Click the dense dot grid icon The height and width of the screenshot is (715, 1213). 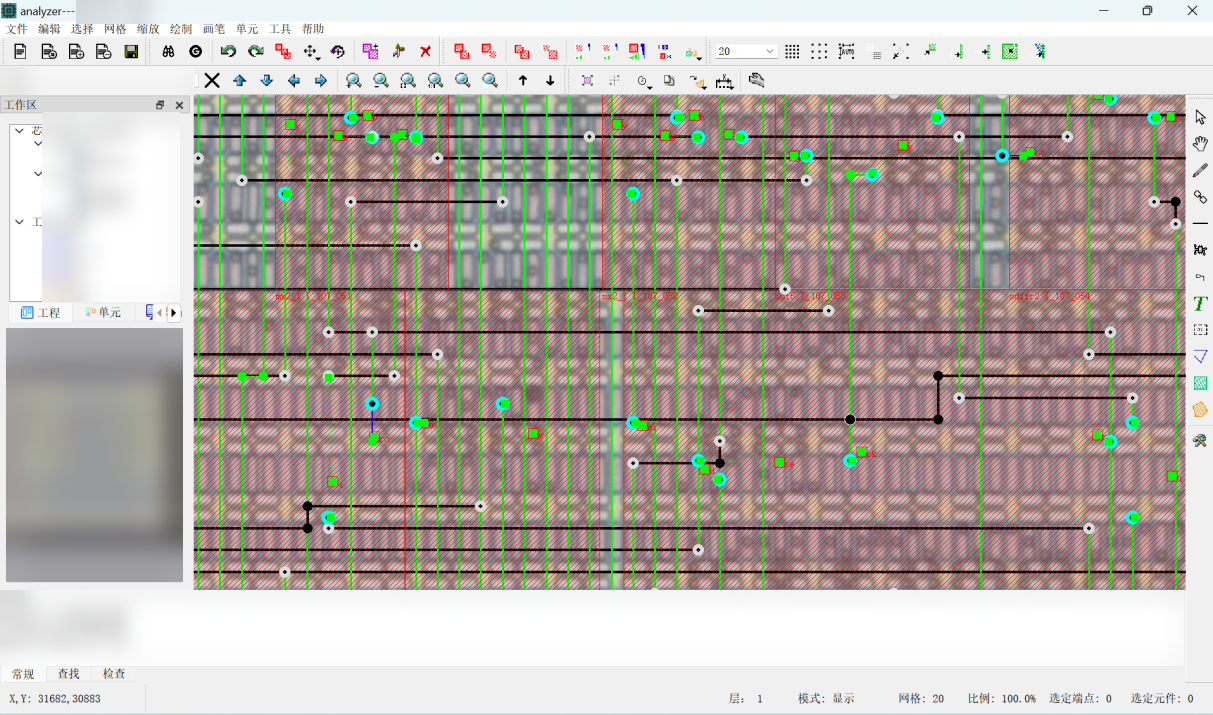click(792, 51)
